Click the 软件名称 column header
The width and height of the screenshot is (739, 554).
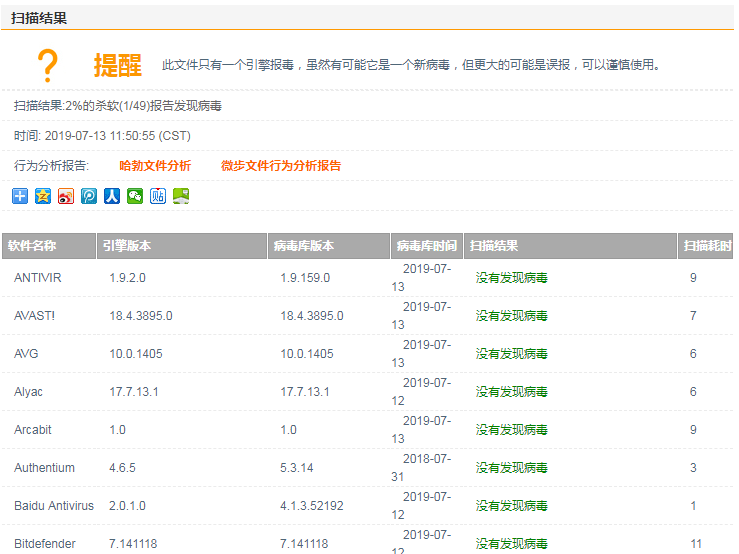(x=33, y=246)
